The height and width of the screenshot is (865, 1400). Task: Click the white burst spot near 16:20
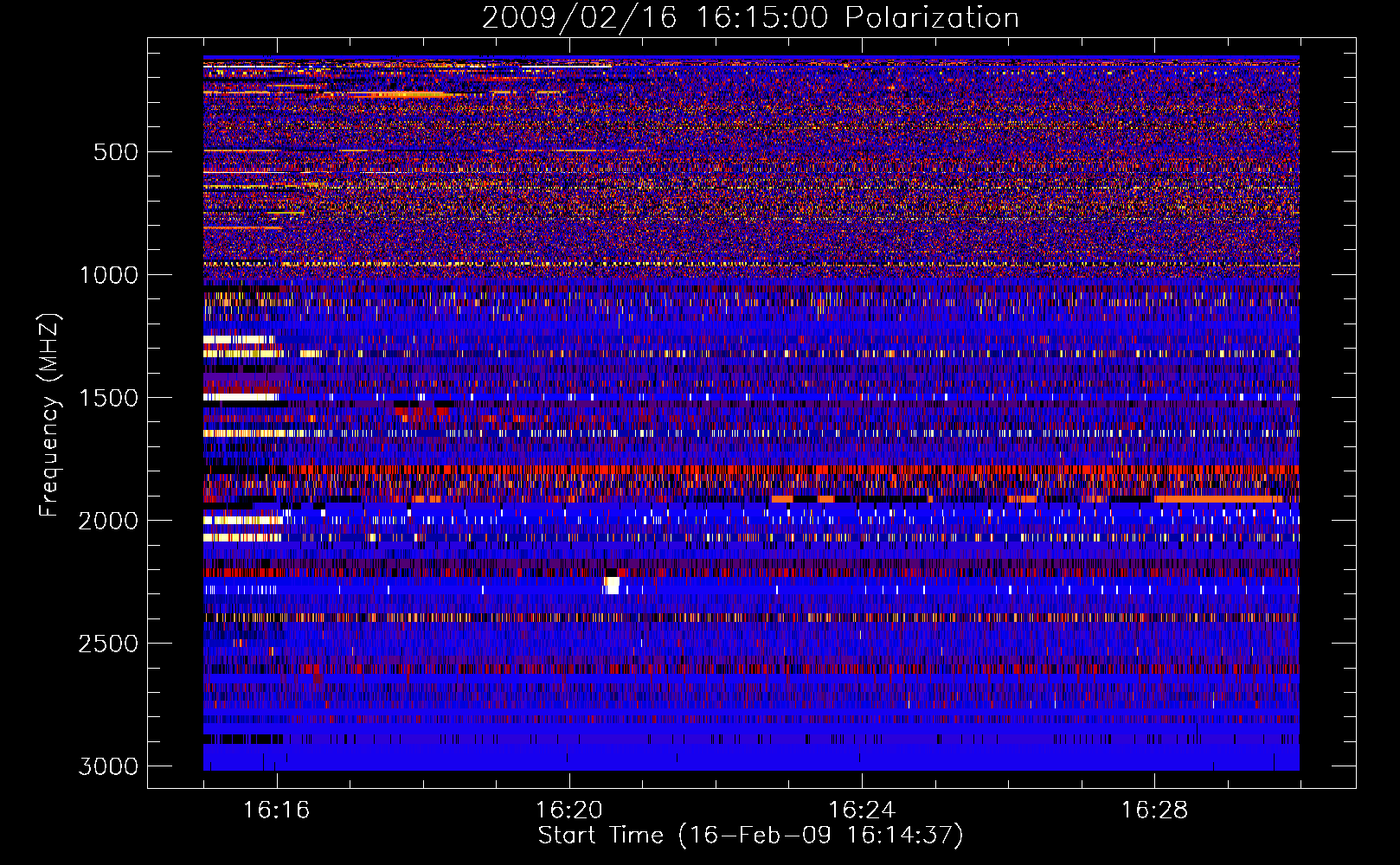coord(613,586)
